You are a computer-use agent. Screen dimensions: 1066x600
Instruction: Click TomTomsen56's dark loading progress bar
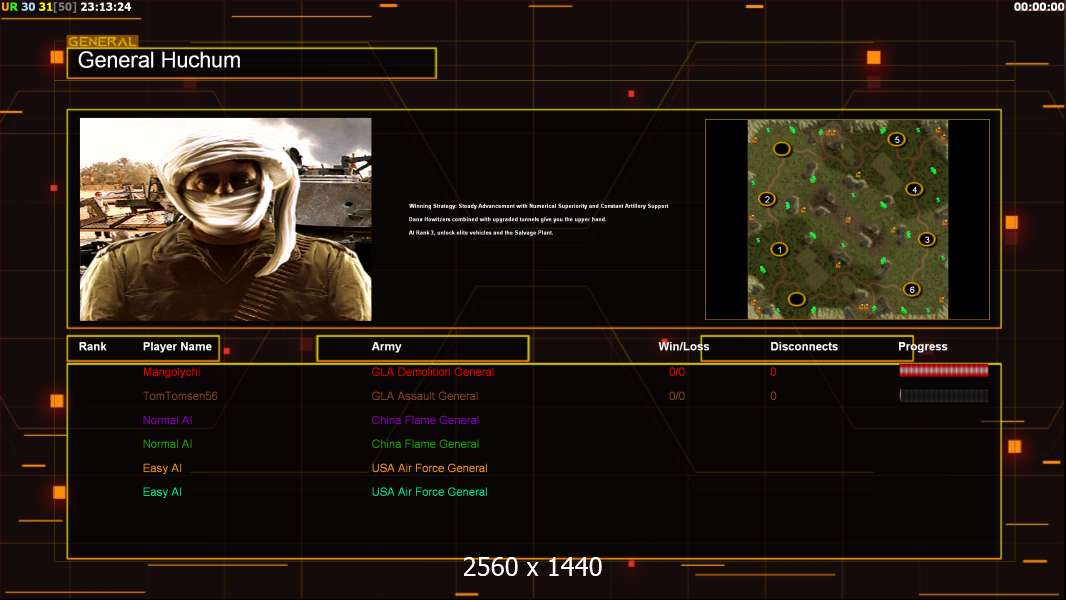[943, 396]
